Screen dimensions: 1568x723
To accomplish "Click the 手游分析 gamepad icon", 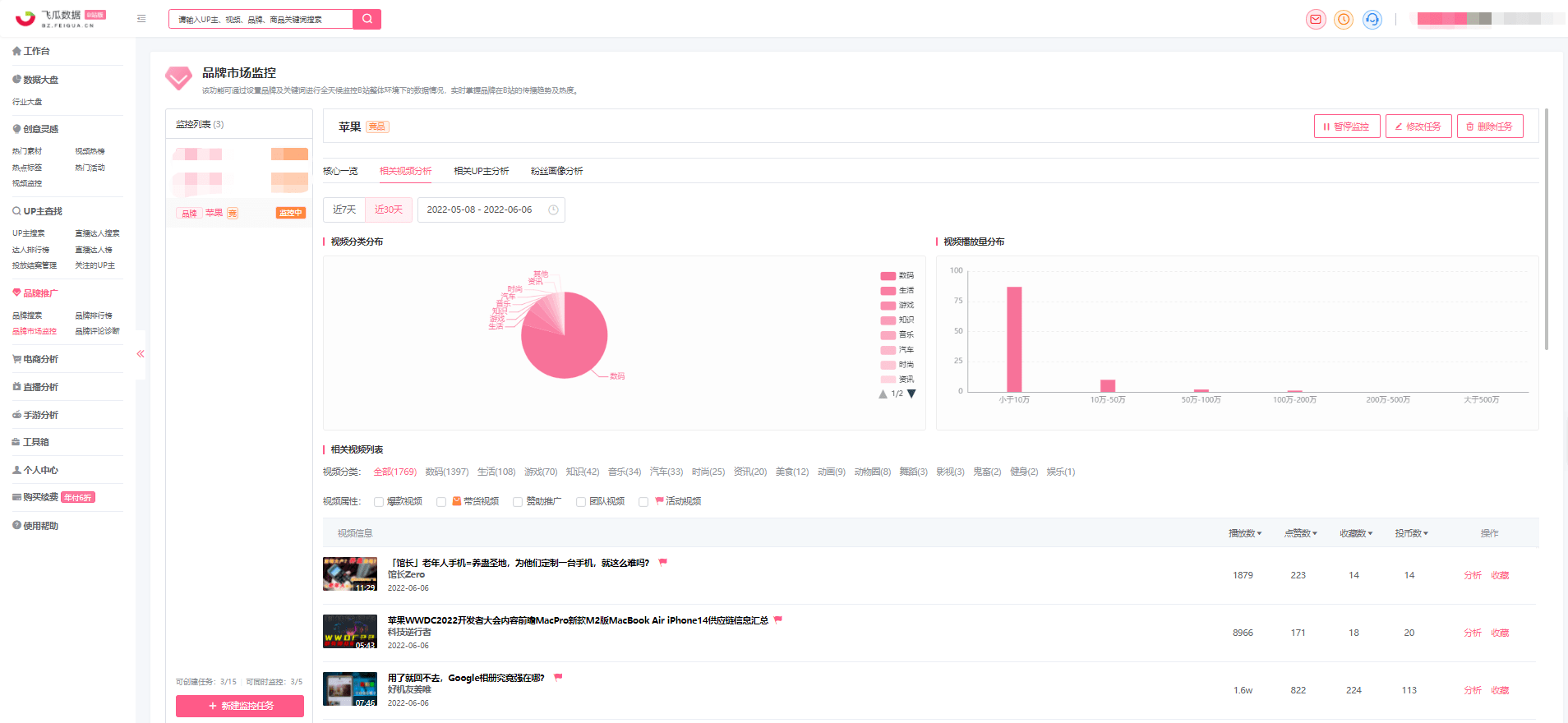I will point(16,415).
